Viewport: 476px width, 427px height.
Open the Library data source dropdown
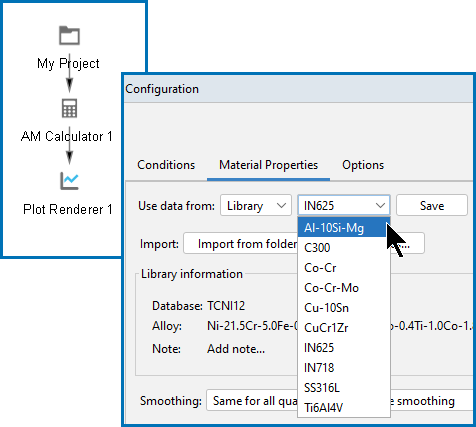pos(256,205)
